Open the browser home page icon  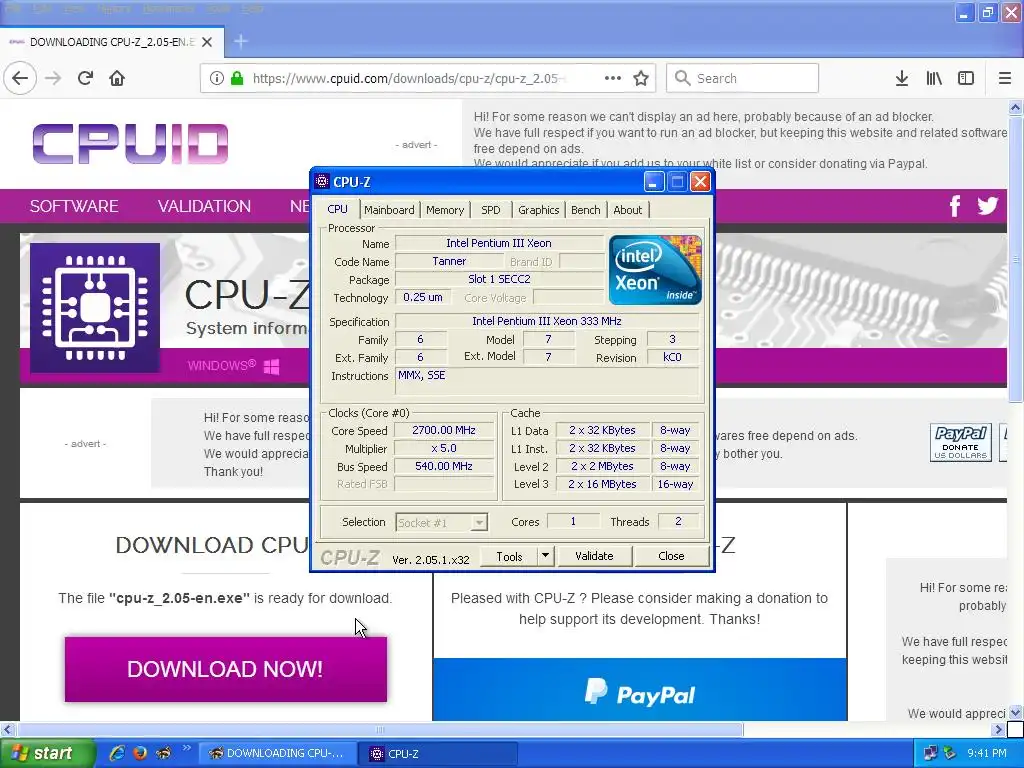(x=117, y=78)
